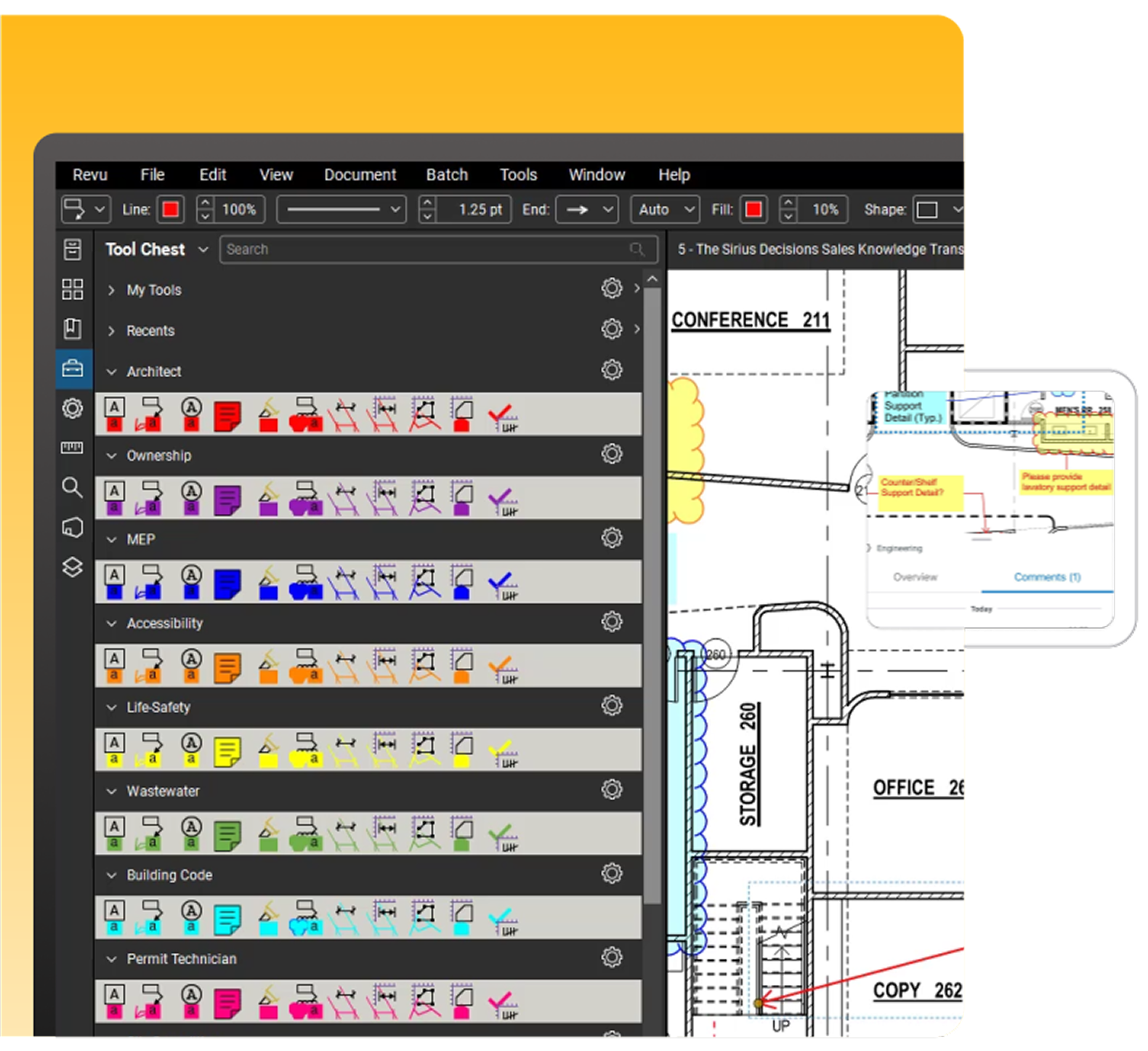Open the Tool Chest briefcase sidebar icon
The width and height of the screenshot is (1148, 1051).
(x=73, y=369)
